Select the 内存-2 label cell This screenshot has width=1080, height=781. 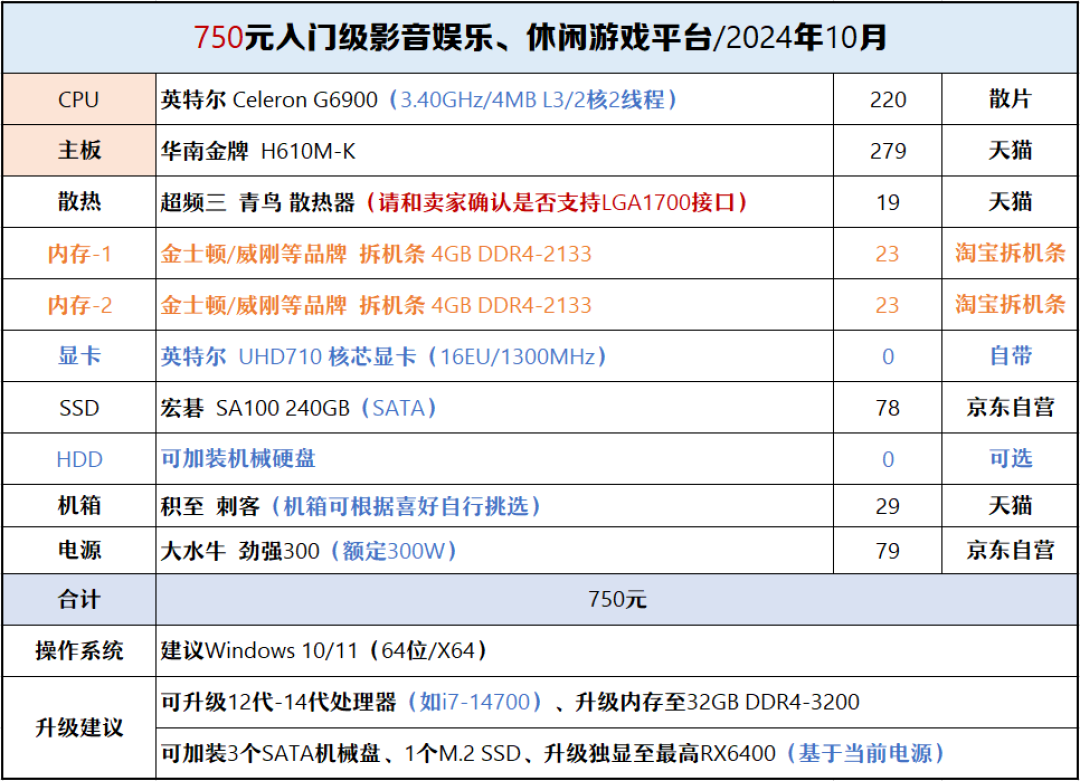point(79,304)
